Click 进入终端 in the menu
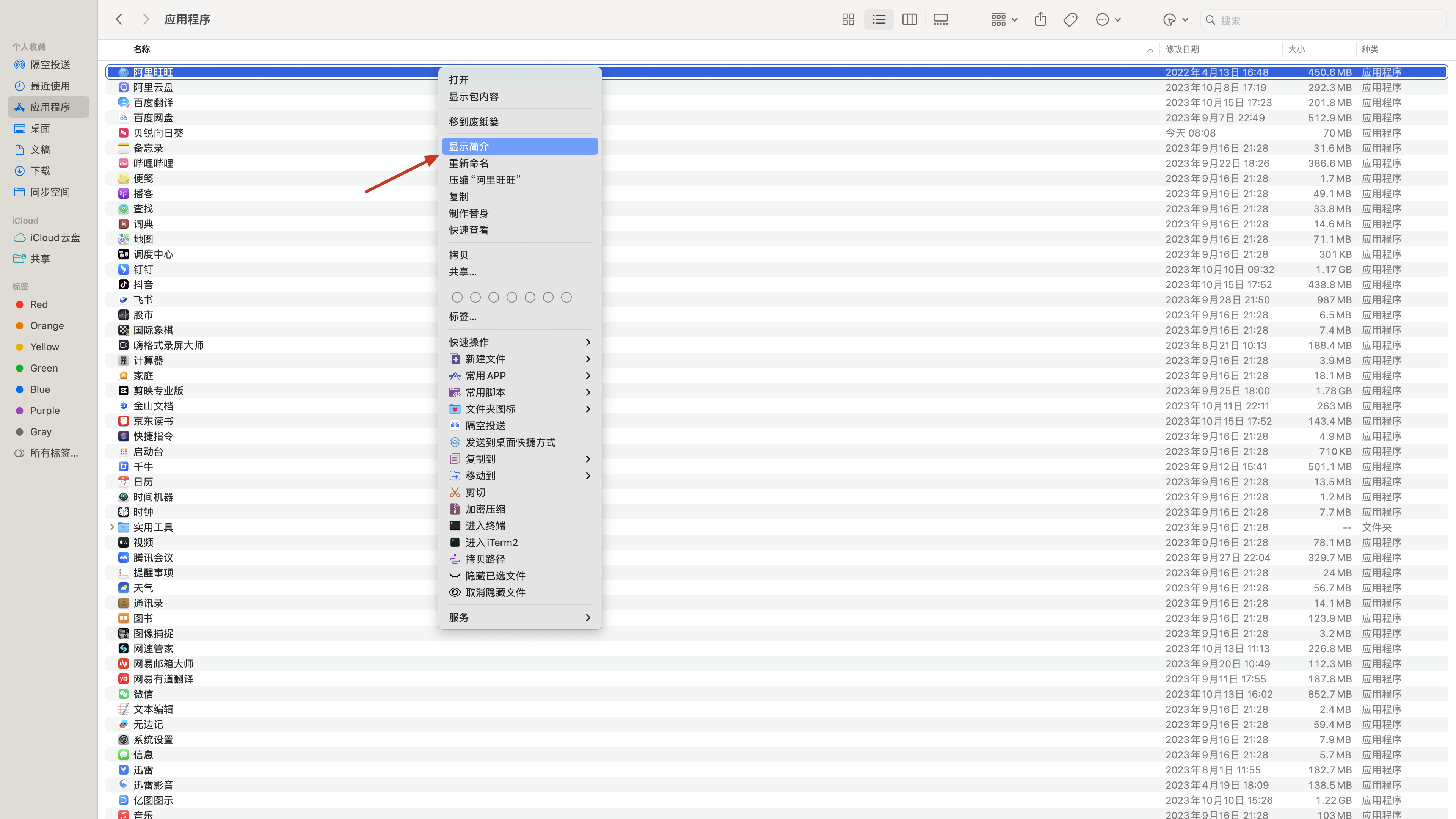 tap(520, 526)
